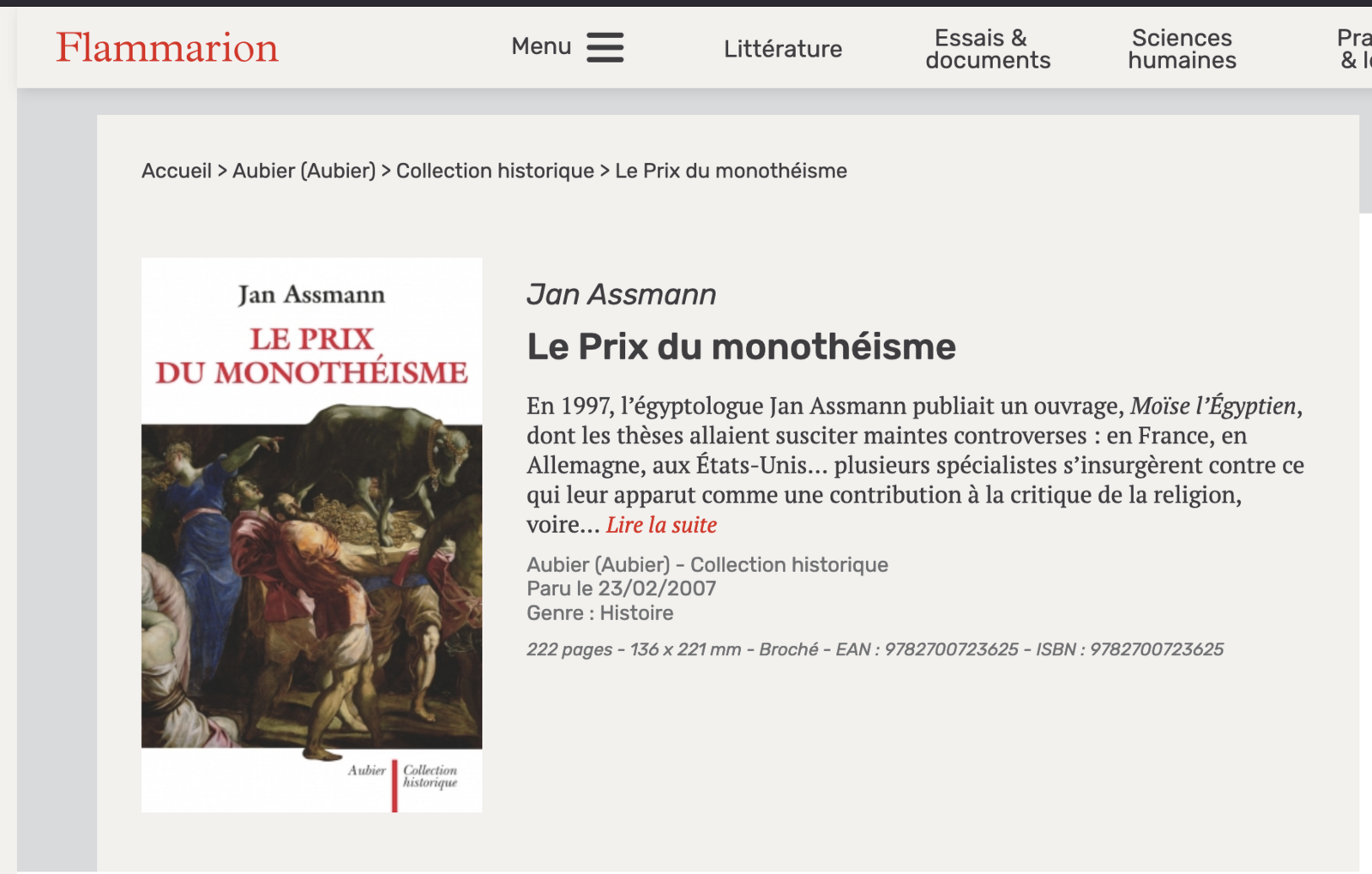Click Lire la suite link

[661, 525]
